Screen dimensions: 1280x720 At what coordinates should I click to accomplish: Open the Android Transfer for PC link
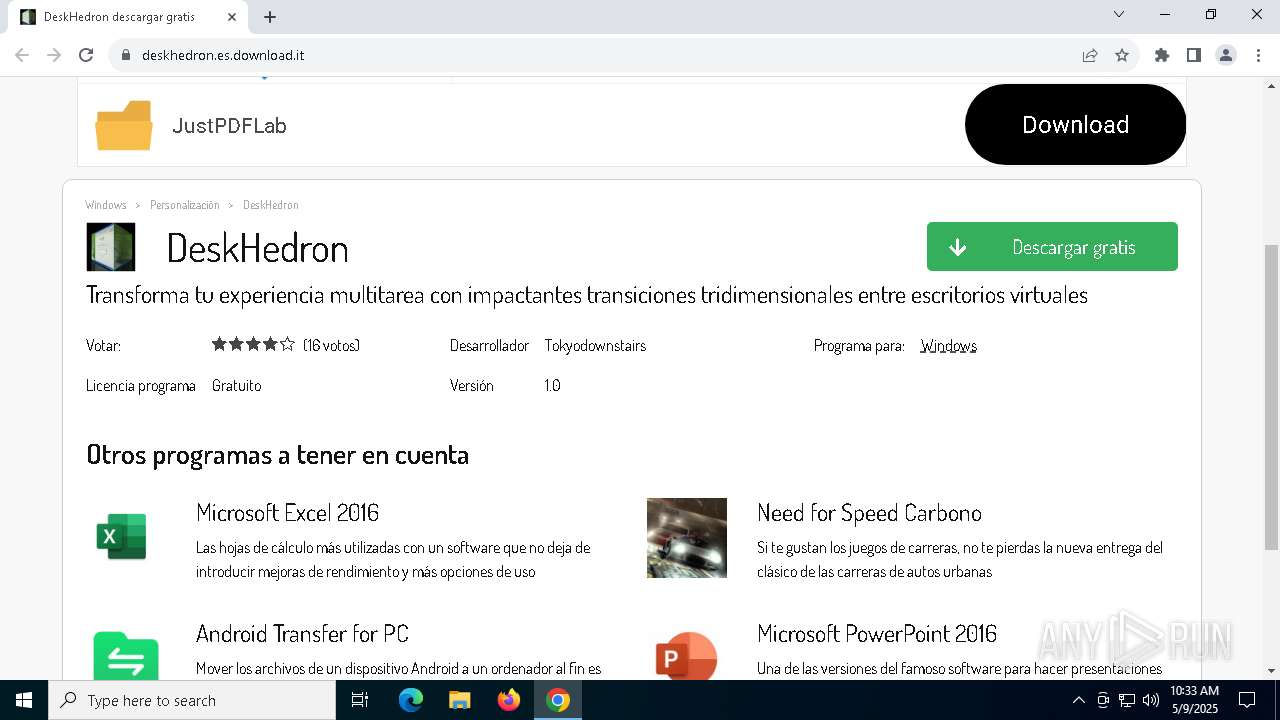(302, 634)
